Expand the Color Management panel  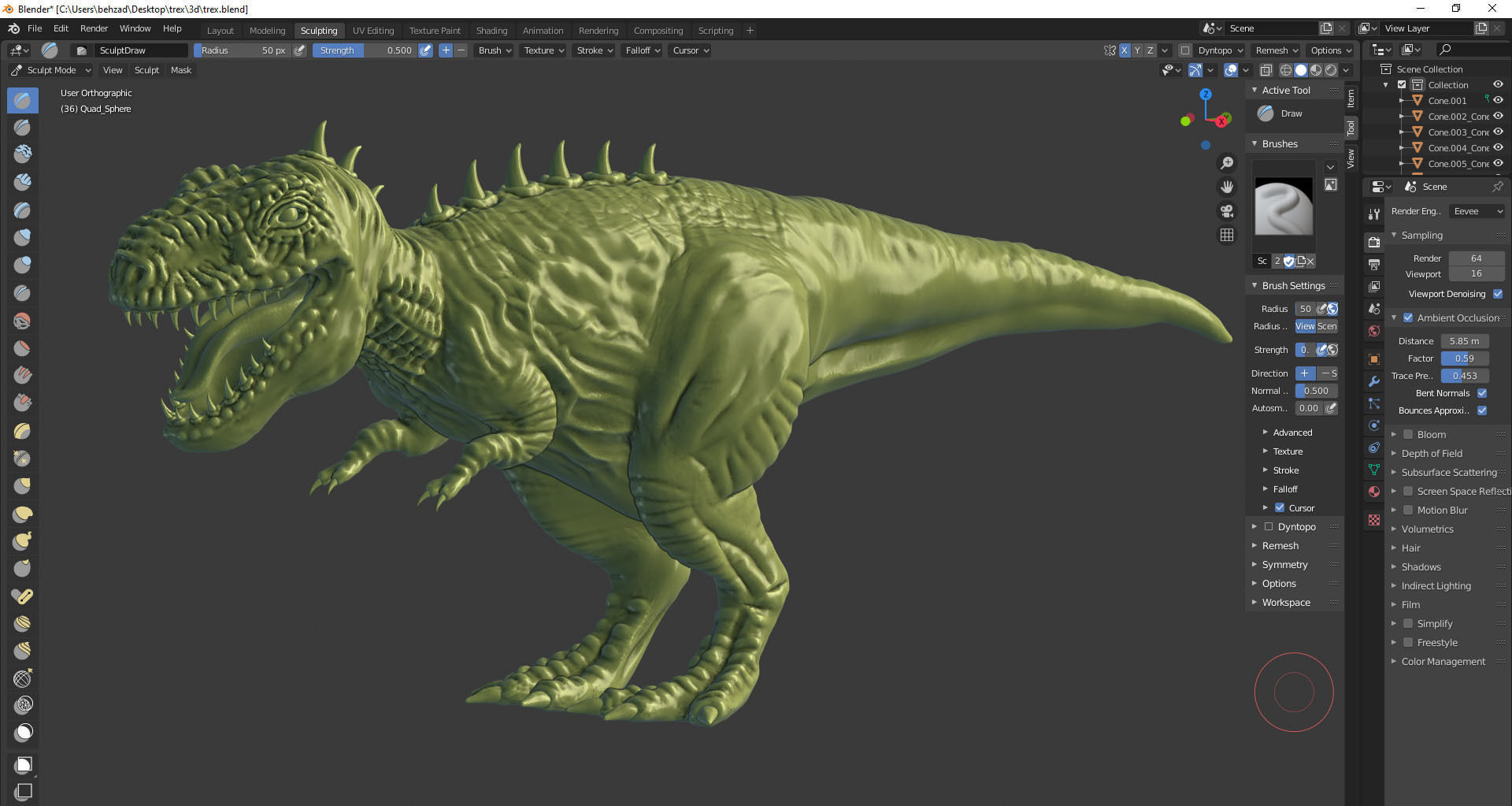1443,662
